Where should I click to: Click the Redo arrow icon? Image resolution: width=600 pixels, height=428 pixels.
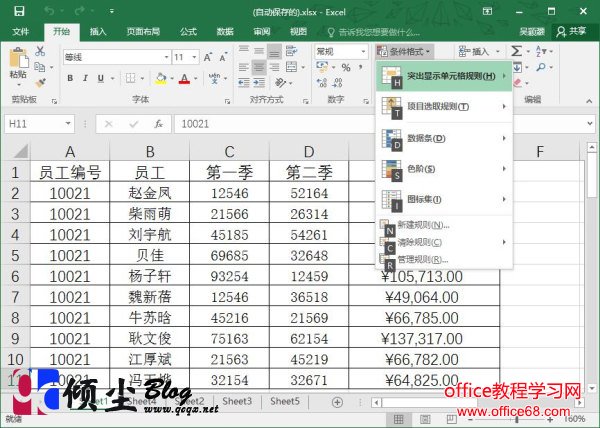pyautogui.click(x=80, y=11)
